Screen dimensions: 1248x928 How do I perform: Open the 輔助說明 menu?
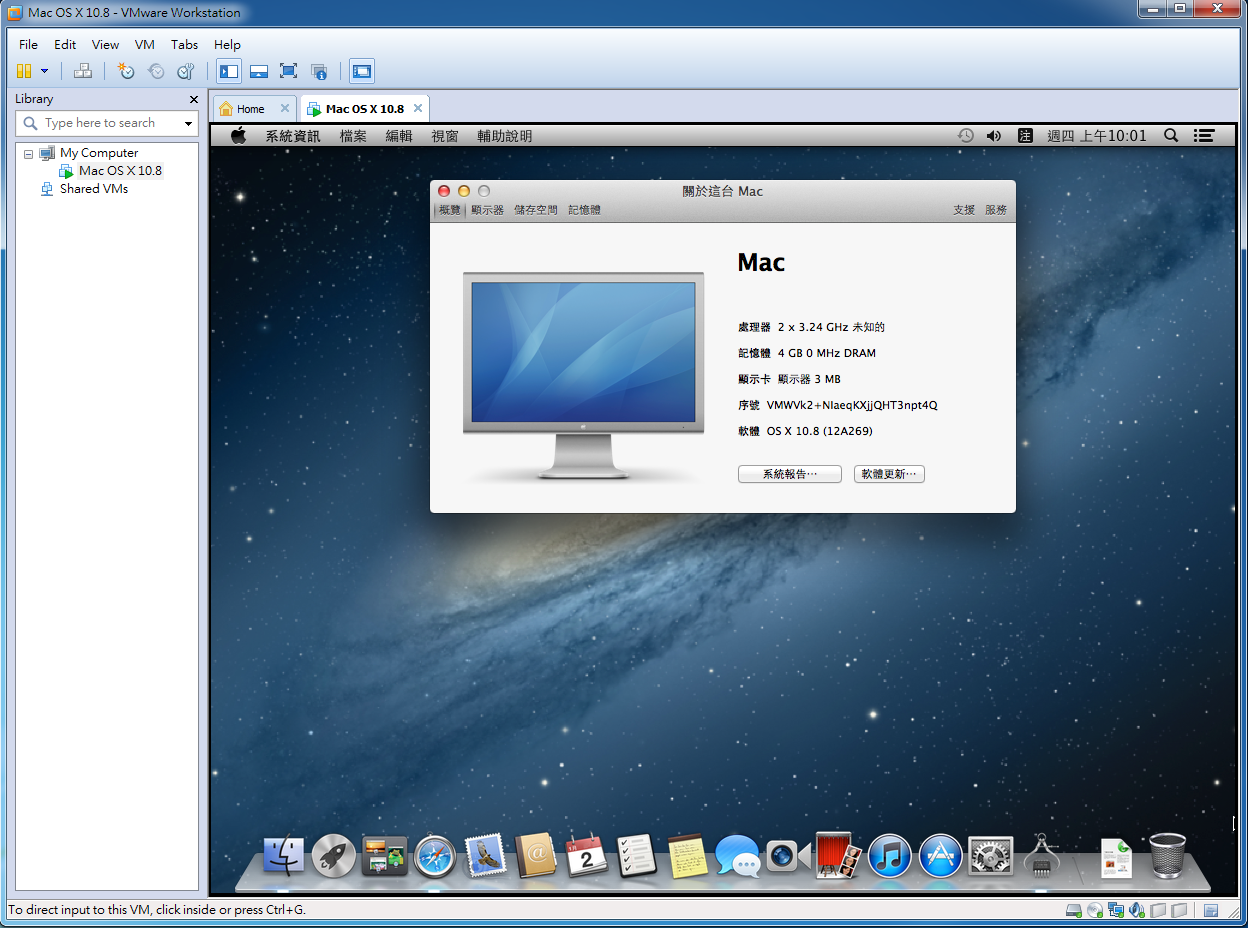505,136
